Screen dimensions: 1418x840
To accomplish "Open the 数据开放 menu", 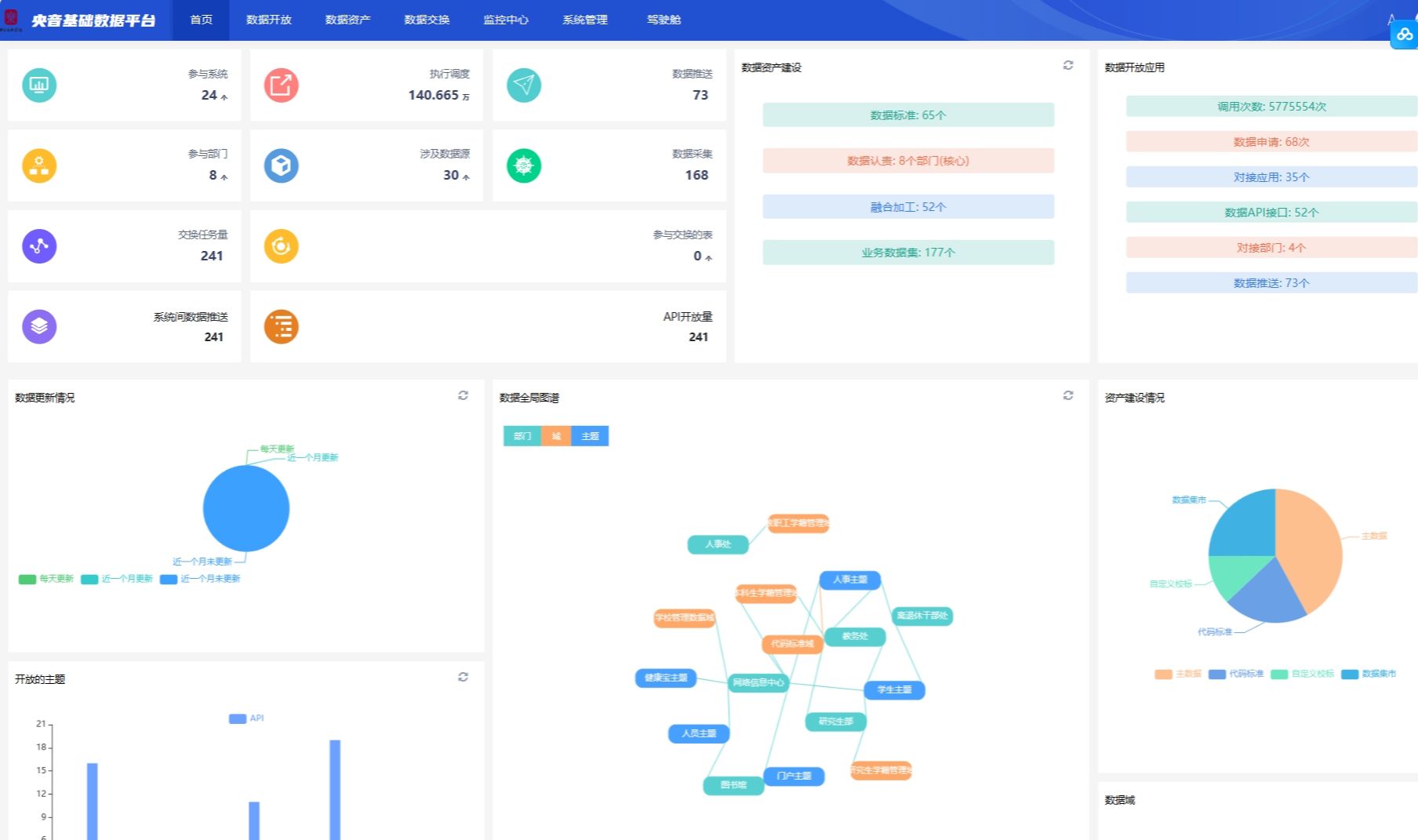I will (x=268, y=20).
